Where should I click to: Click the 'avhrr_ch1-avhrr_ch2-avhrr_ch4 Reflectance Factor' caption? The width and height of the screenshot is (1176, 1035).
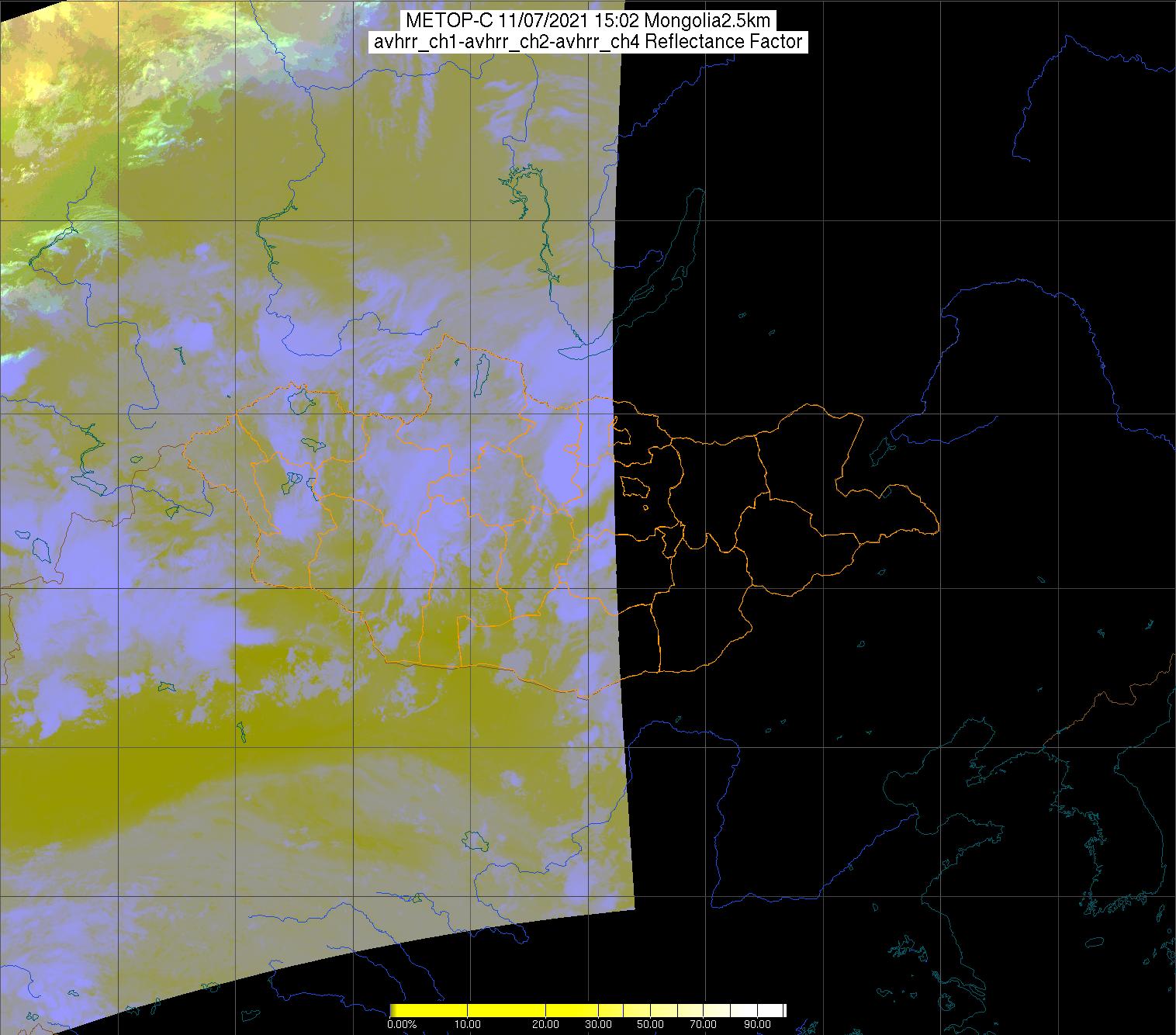pos(587,42)
